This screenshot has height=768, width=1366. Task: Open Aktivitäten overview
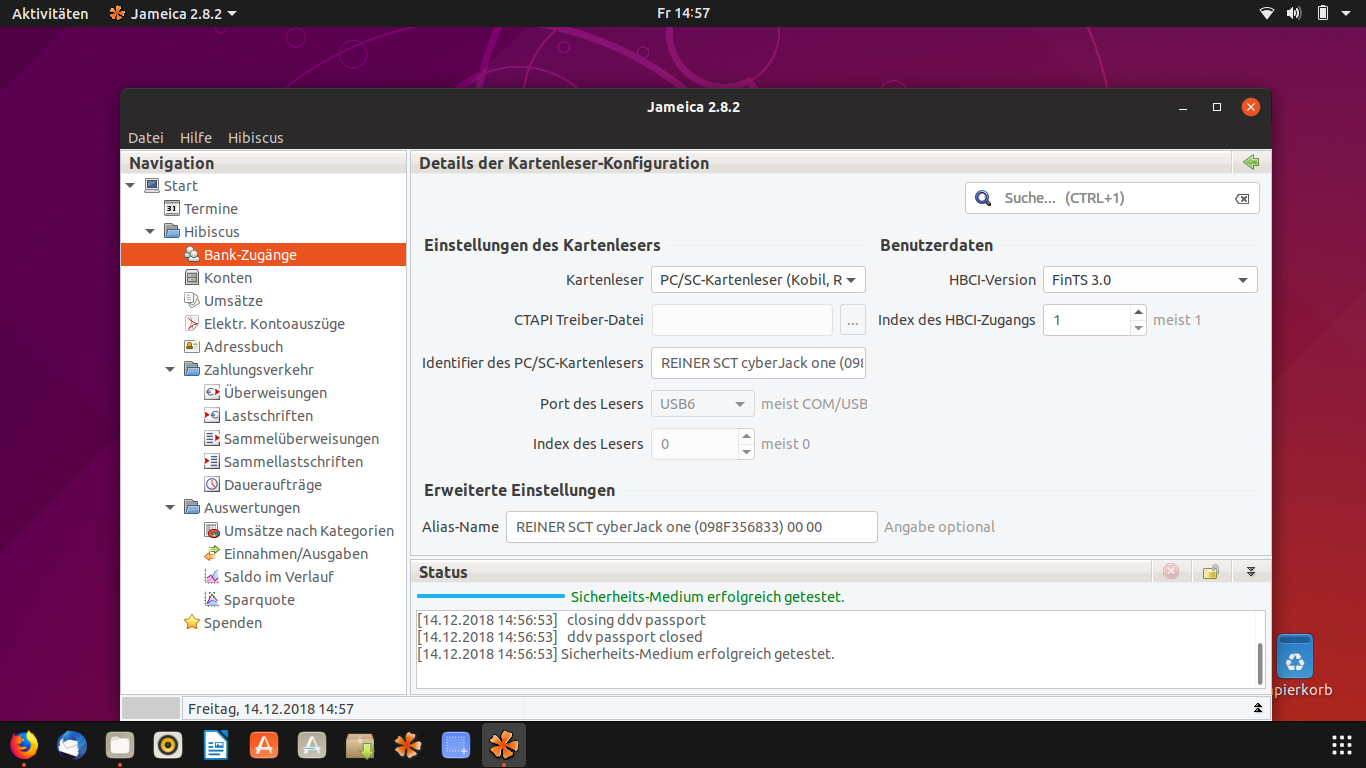tap(50, 13)
